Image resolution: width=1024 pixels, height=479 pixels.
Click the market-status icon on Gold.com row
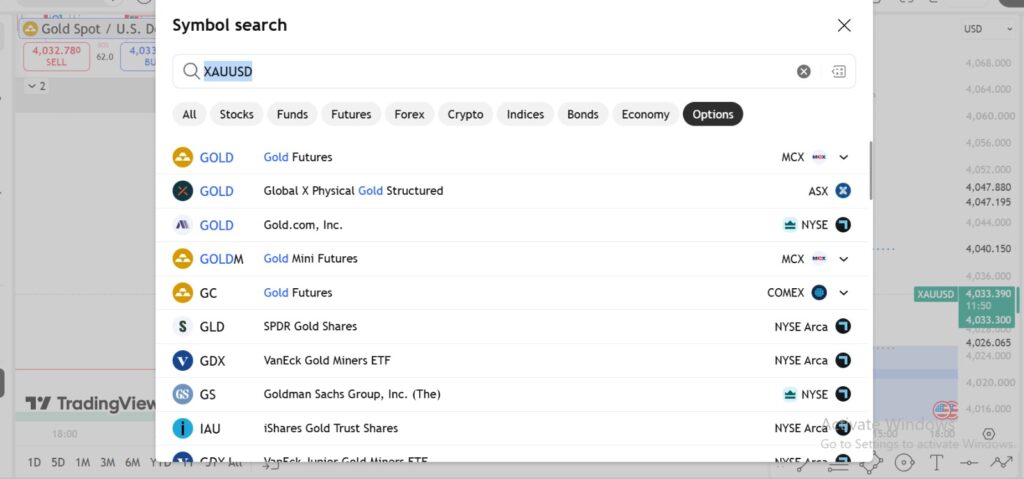790,225
